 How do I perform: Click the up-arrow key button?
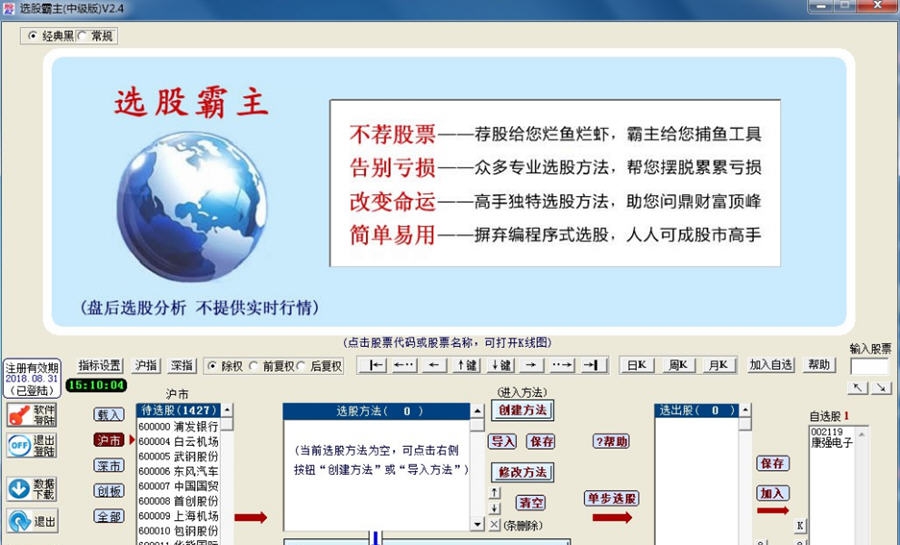[x=467, y=365]
